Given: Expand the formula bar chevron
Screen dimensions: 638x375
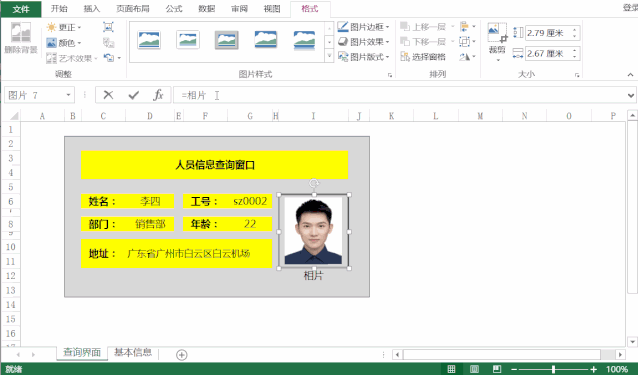Looking at the screenshot, I should [x=631, y=95].
